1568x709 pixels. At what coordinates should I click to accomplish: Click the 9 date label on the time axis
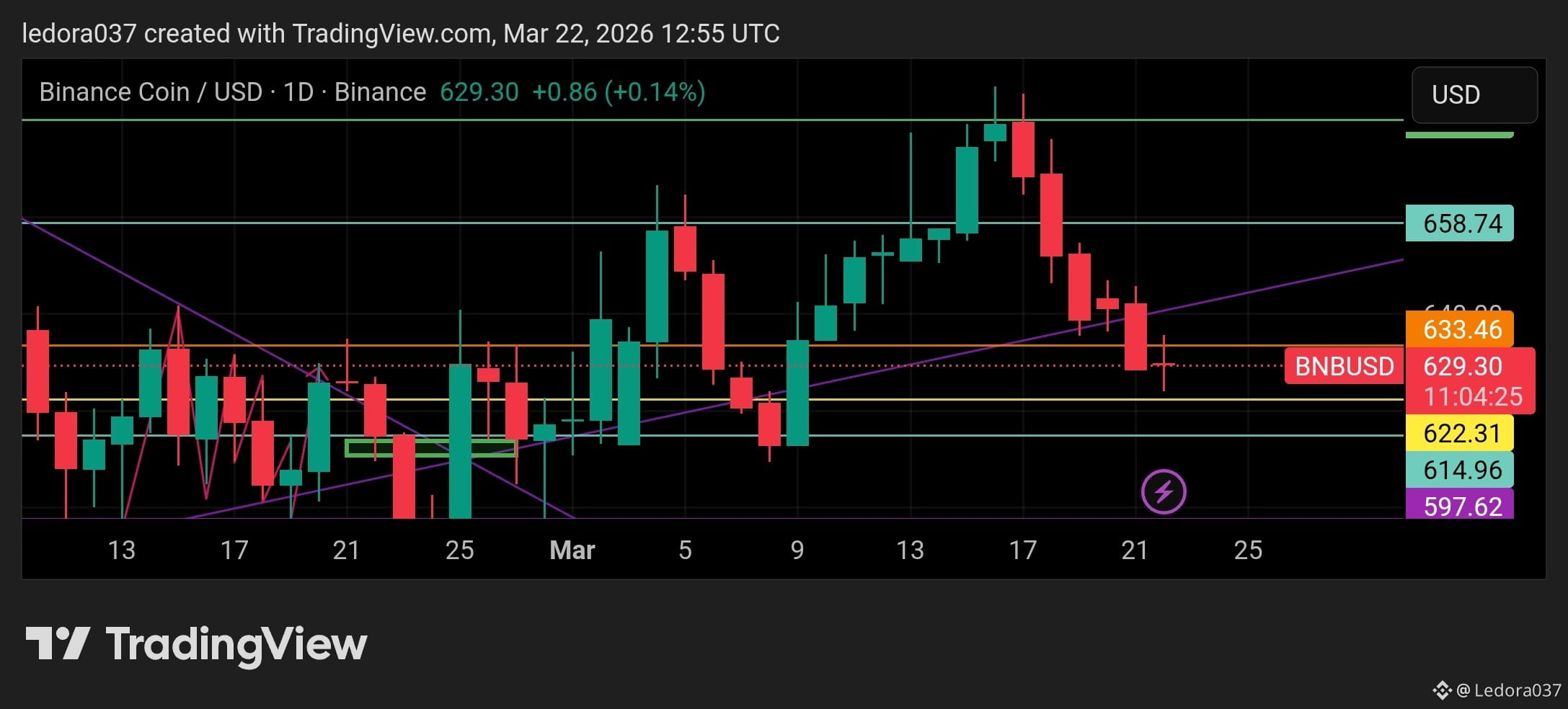797,550
